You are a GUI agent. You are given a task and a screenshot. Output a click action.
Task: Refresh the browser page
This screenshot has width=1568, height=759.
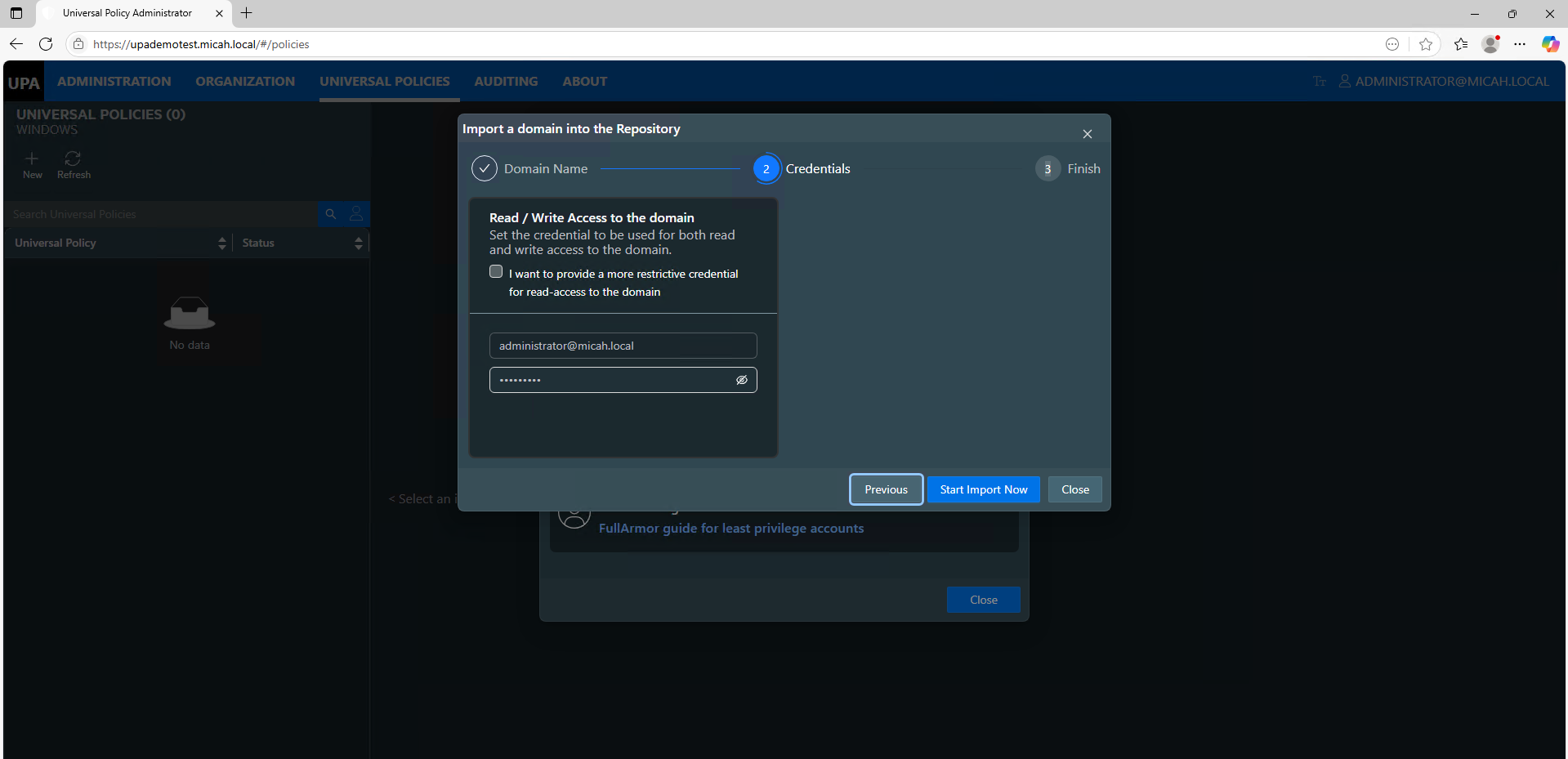pos(46,44)
